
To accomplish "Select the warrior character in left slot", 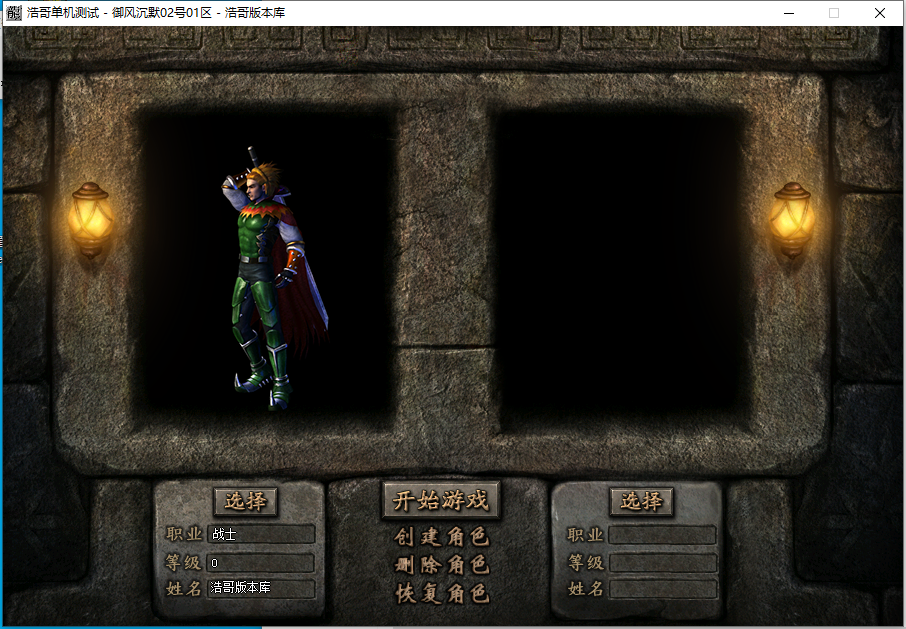I will pos(274,278).
